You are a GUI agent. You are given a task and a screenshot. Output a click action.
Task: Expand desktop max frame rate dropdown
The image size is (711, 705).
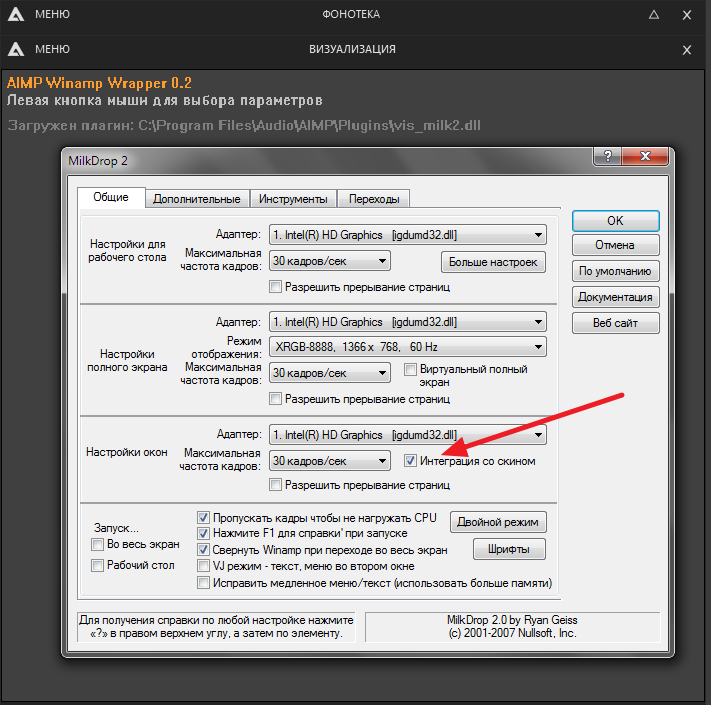[x=330, y=261]
